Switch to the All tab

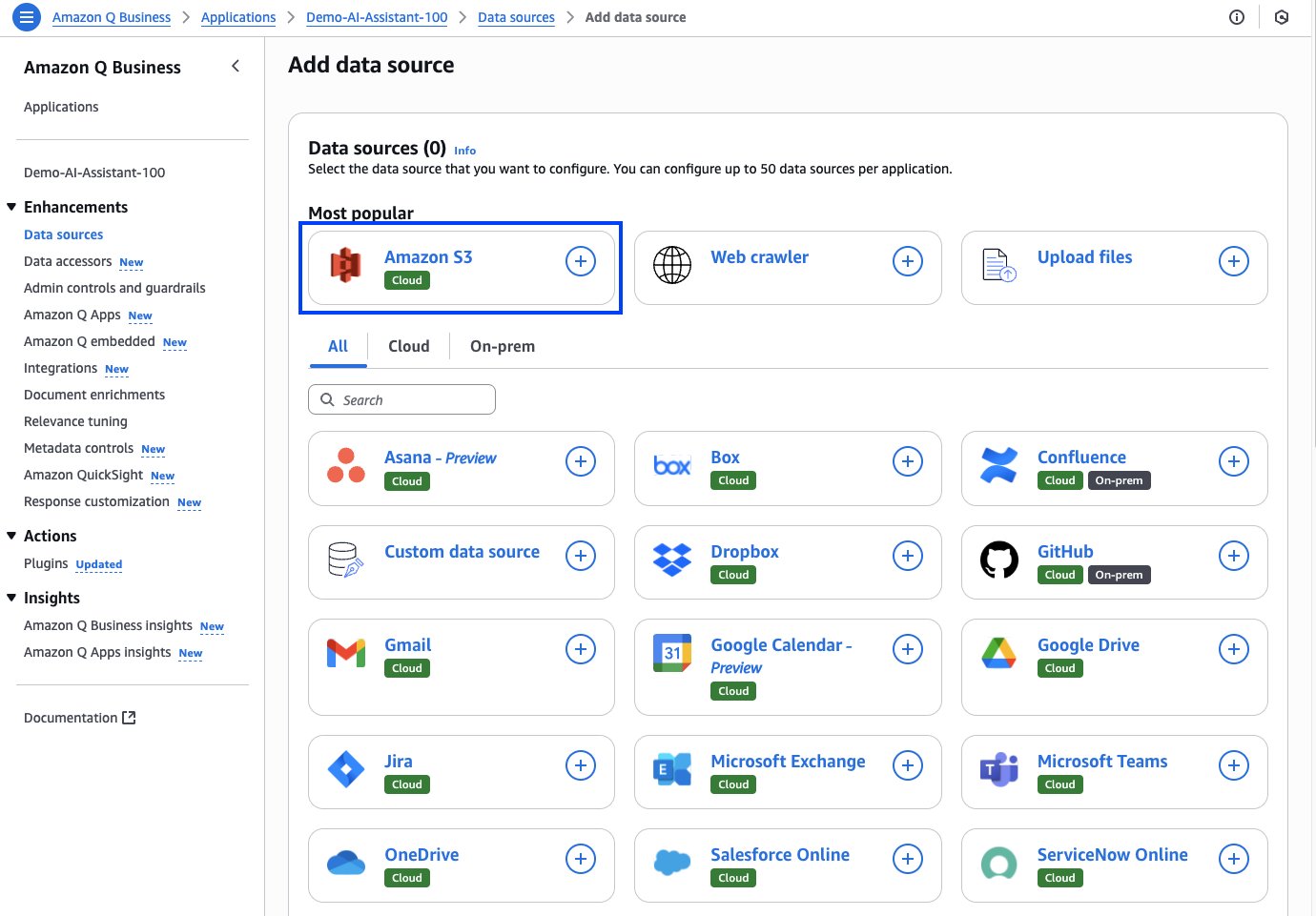338,346
